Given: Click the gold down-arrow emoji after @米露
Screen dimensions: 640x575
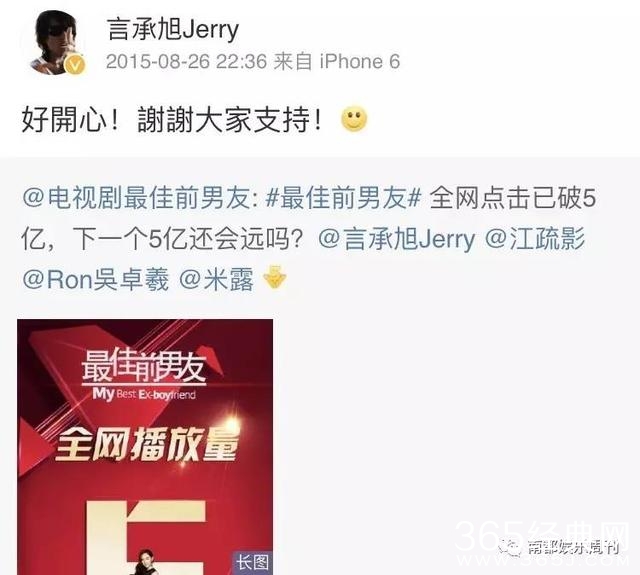Looking at the screenshot, I should tap(275, 277).
